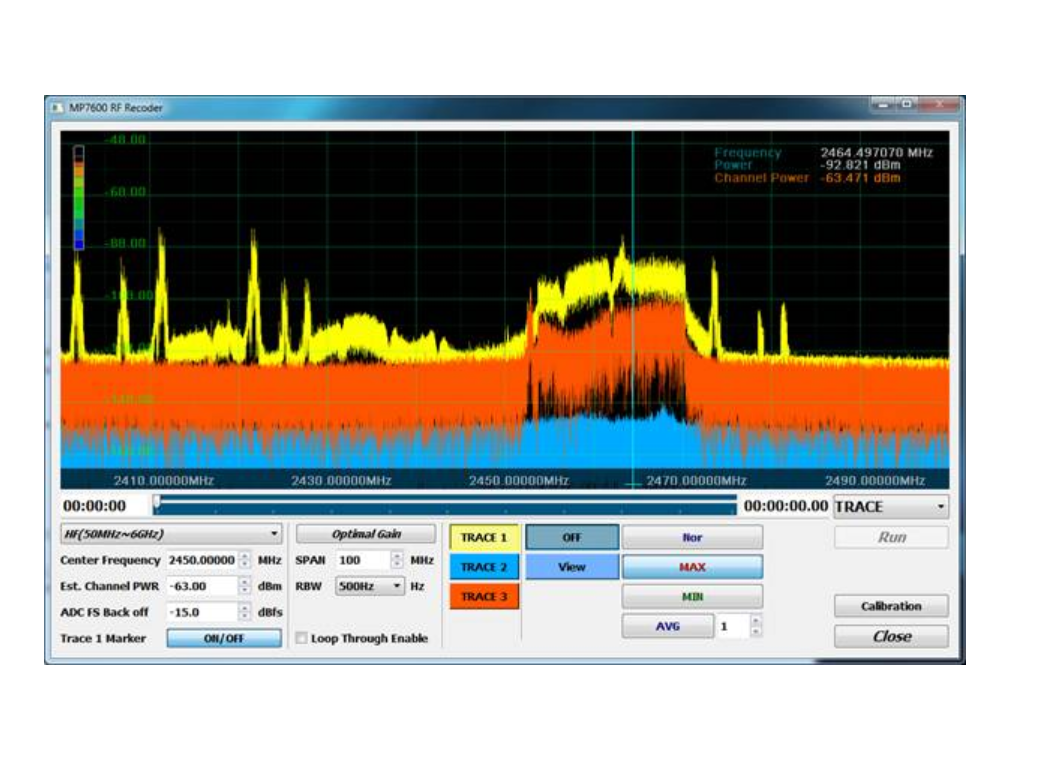
Task: Adjust the SPAN spinner arrows
Action: (398, 560)
